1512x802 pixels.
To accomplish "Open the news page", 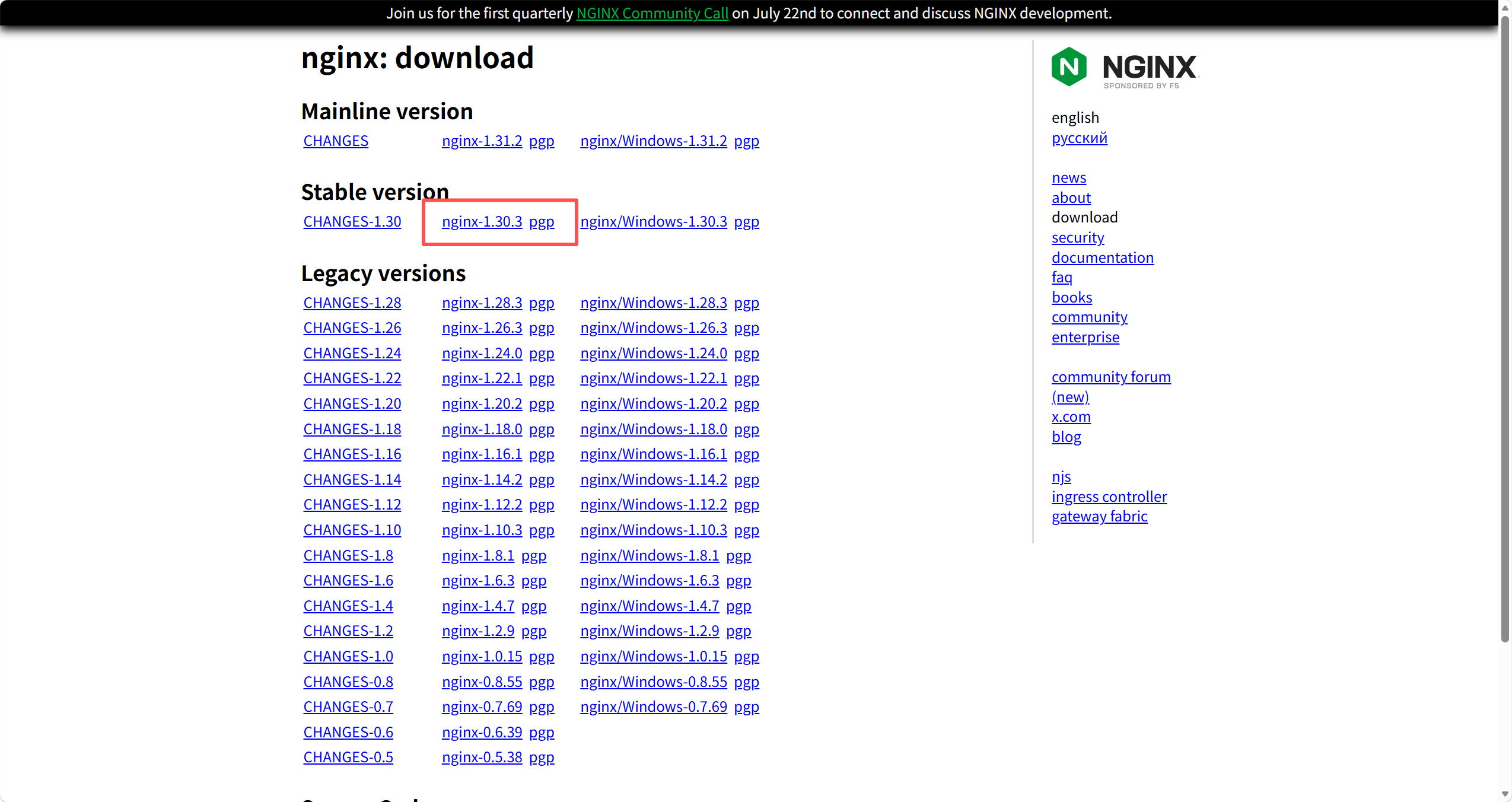I will click(1068, 177).
